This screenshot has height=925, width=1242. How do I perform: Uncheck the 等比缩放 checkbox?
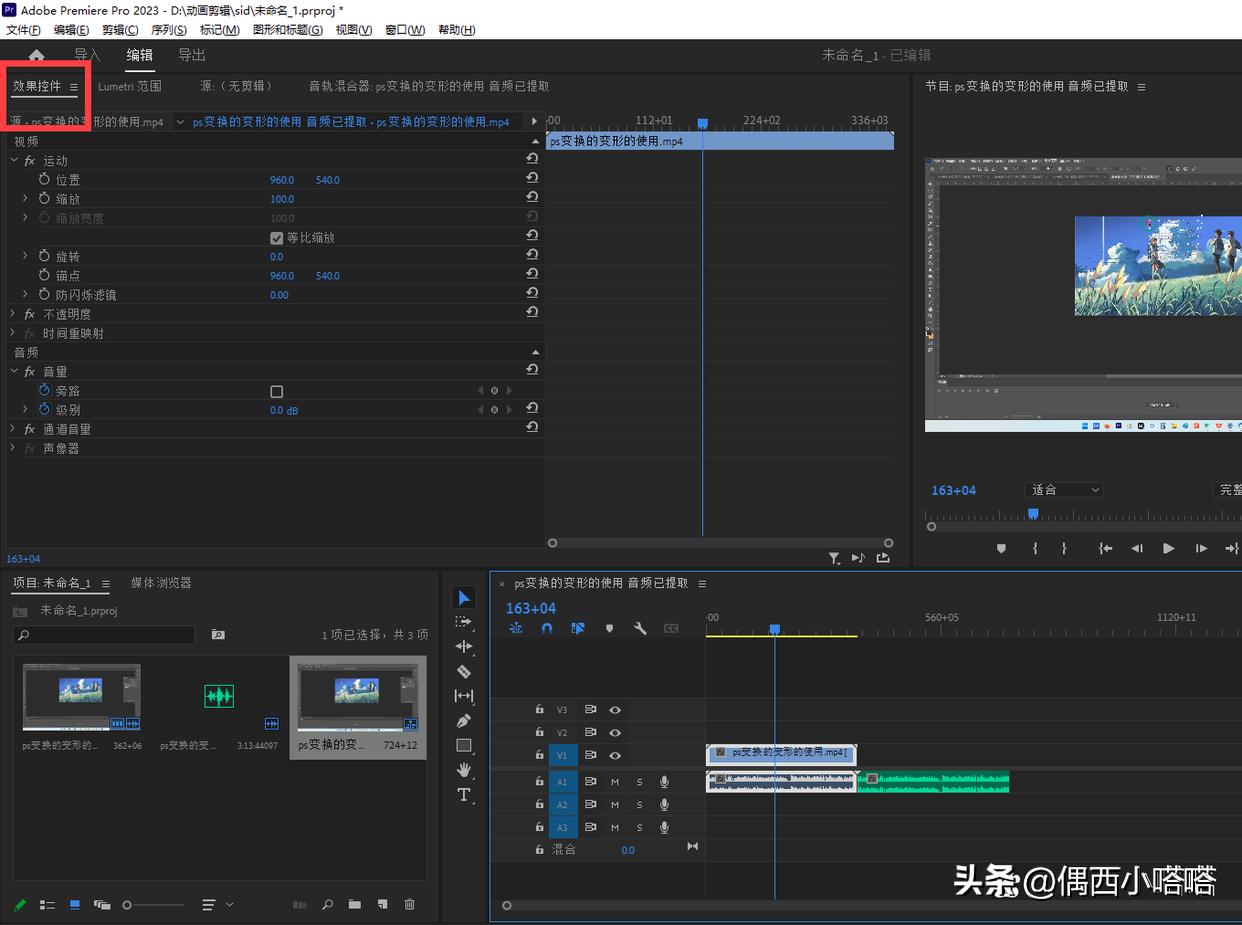(x=277, y=237)
